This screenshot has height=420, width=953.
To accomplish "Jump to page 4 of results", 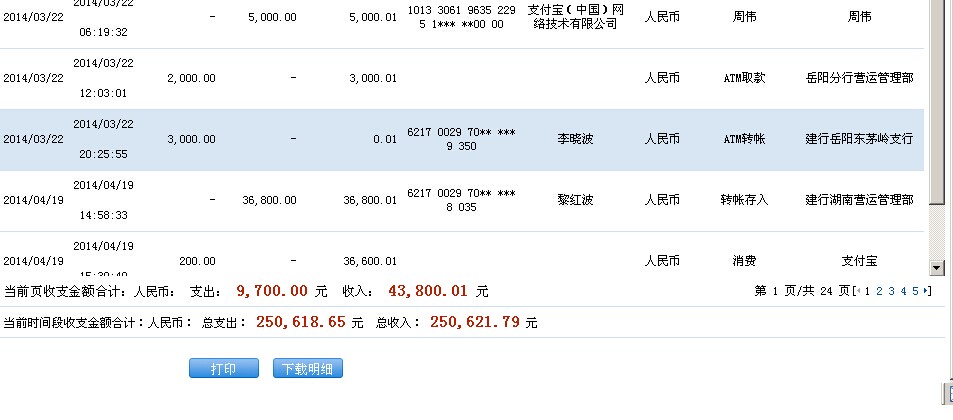I will 902,291.
